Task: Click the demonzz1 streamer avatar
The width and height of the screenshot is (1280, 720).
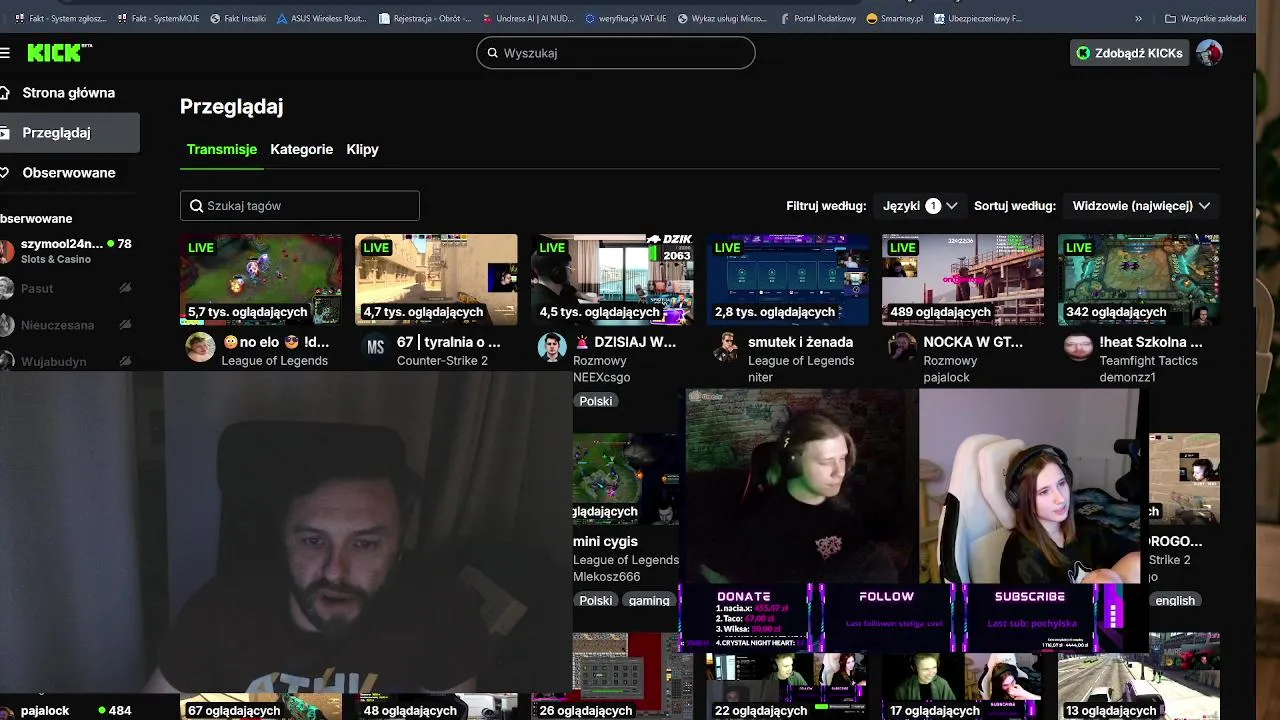Action: click(x=1078, y=348)
